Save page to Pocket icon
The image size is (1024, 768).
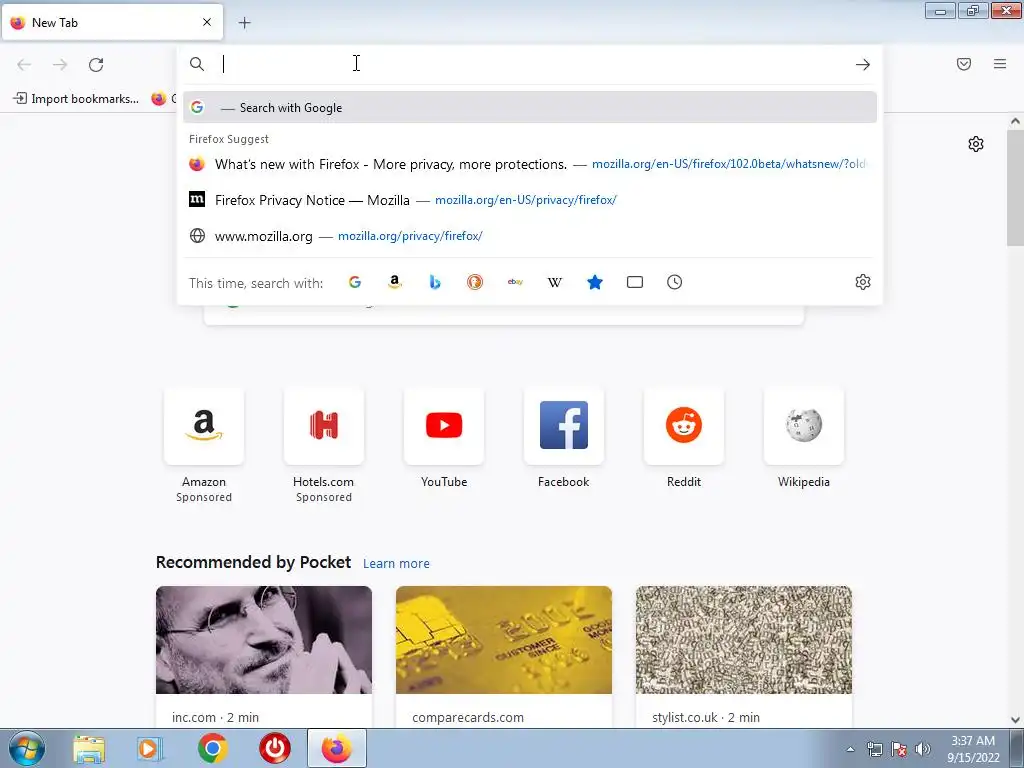964,64
